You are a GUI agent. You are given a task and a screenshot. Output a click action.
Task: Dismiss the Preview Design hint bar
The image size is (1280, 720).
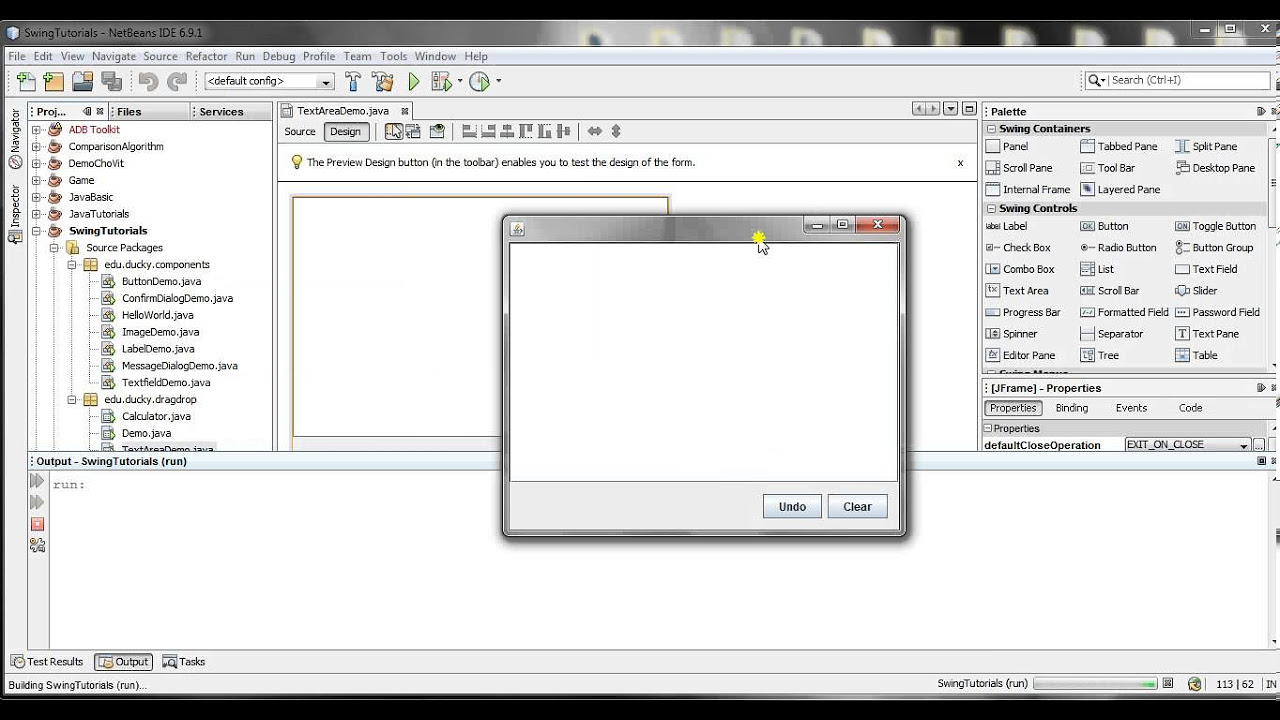[x=960, y=163]
